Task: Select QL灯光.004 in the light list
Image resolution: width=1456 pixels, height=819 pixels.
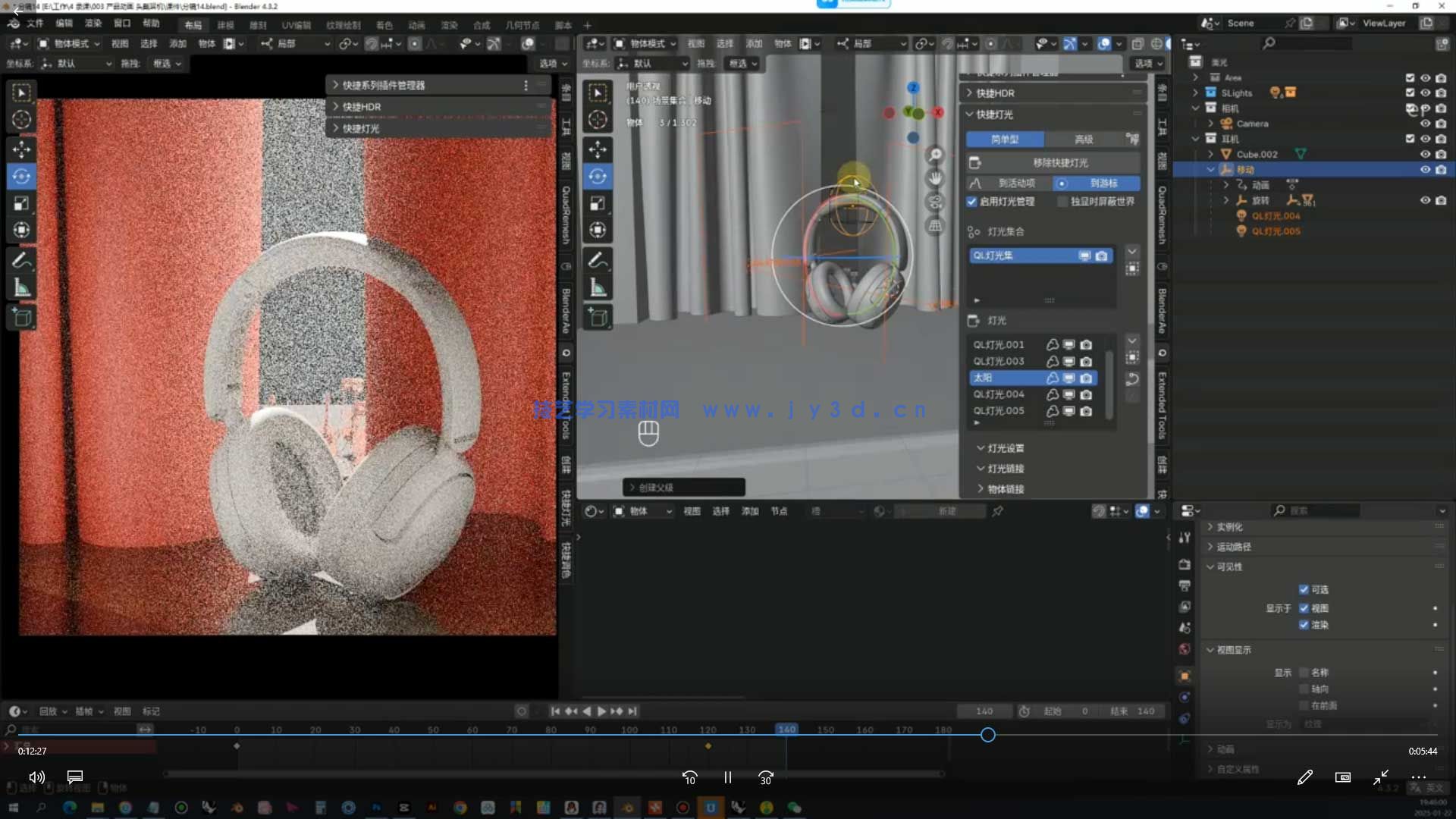Action: (999, 394)
